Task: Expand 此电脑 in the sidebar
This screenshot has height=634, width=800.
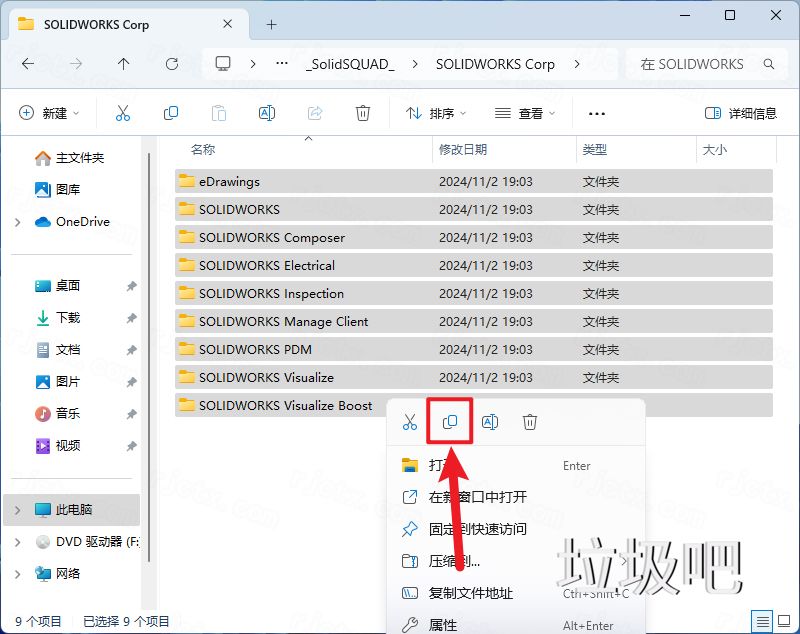Action: click(x=18, y=510)
